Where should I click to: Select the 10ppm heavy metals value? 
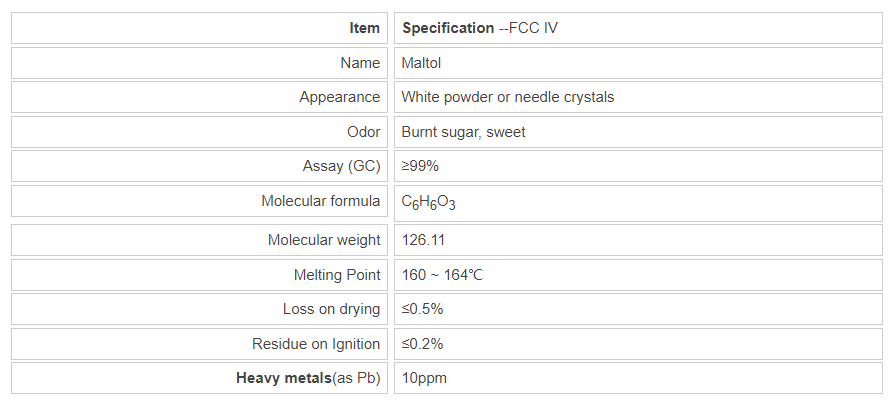pyautogui.click(x=425, y=378)
